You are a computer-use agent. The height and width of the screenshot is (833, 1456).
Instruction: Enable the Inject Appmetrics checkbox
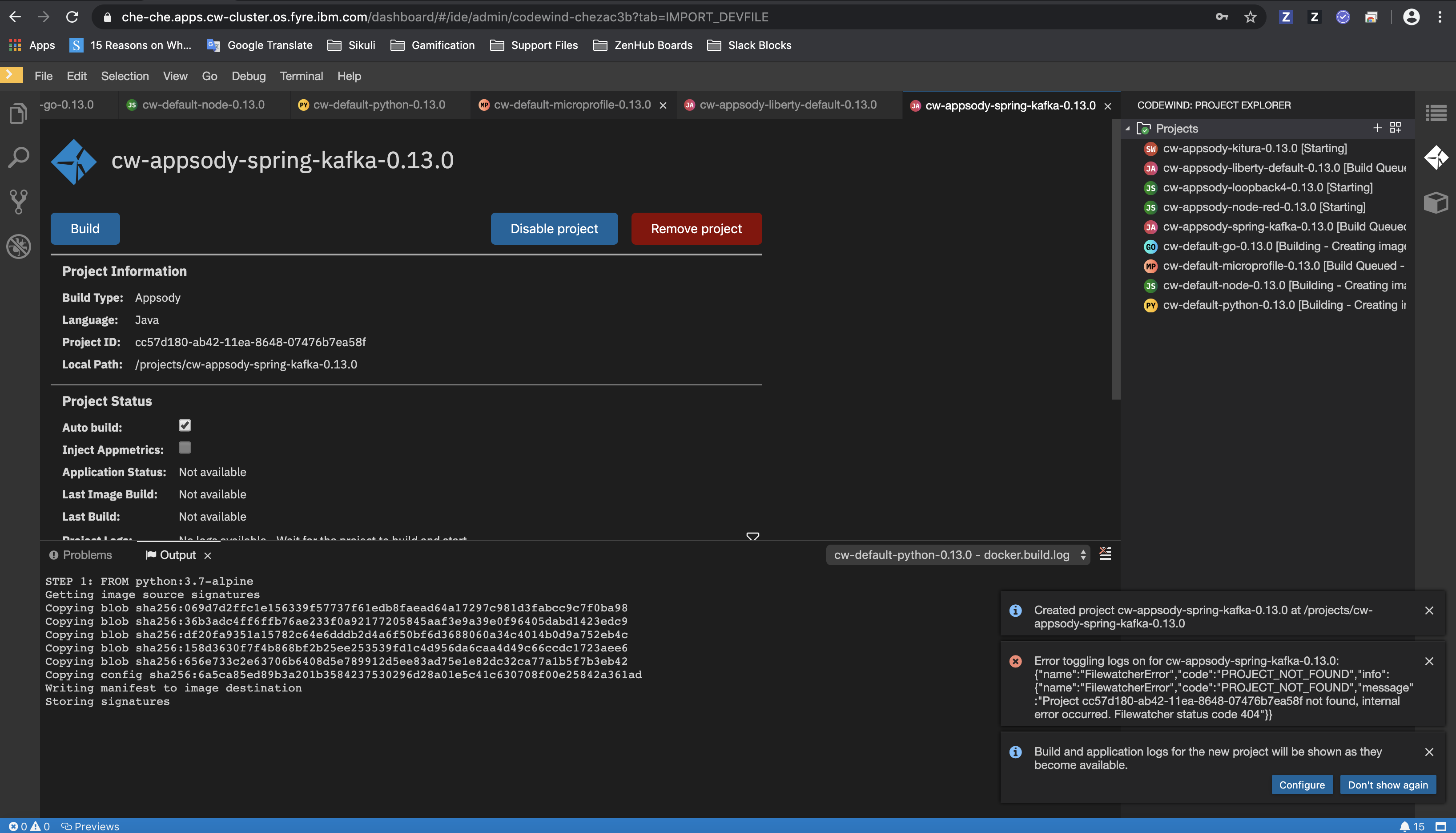184,449
